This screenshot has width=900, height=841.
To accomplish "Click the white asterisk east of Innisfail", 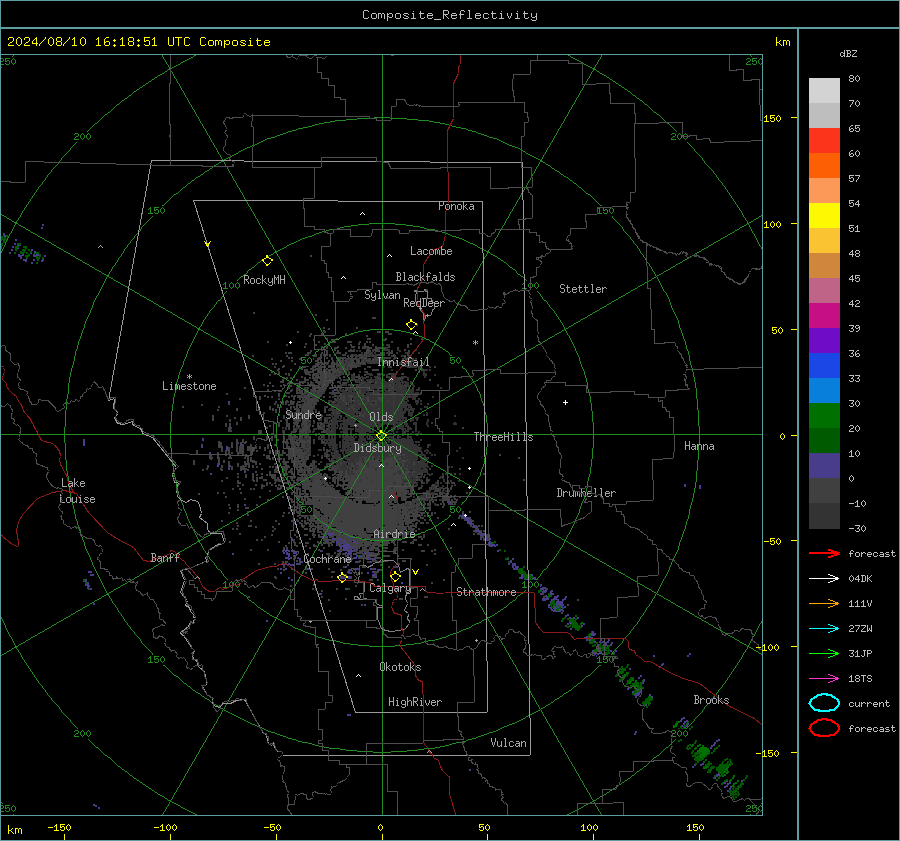I will pyautogui.click(x=475, y=343).
